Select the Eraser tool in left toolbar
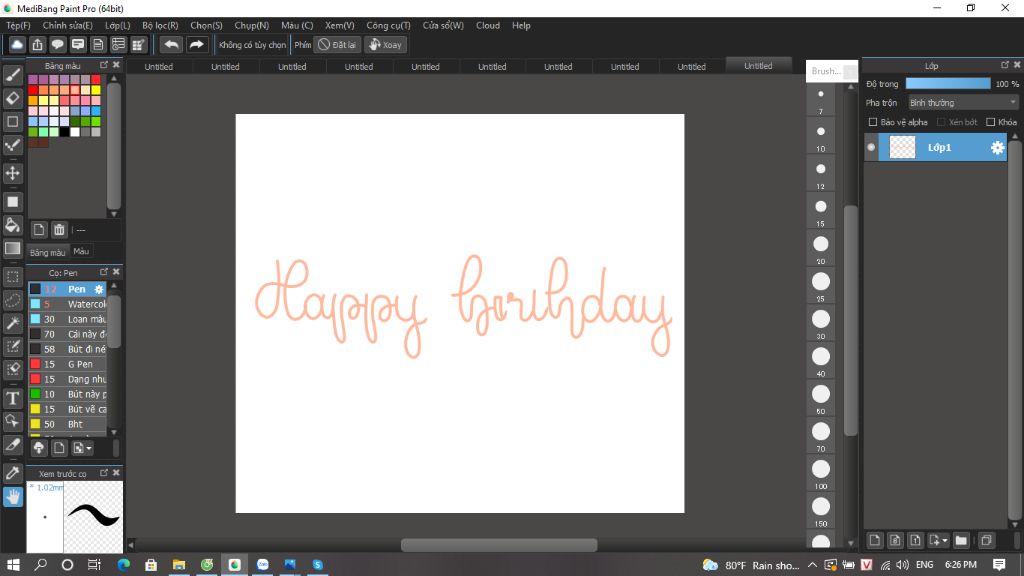This screenshot has height=576, width=1024. [x=13, y=98]
